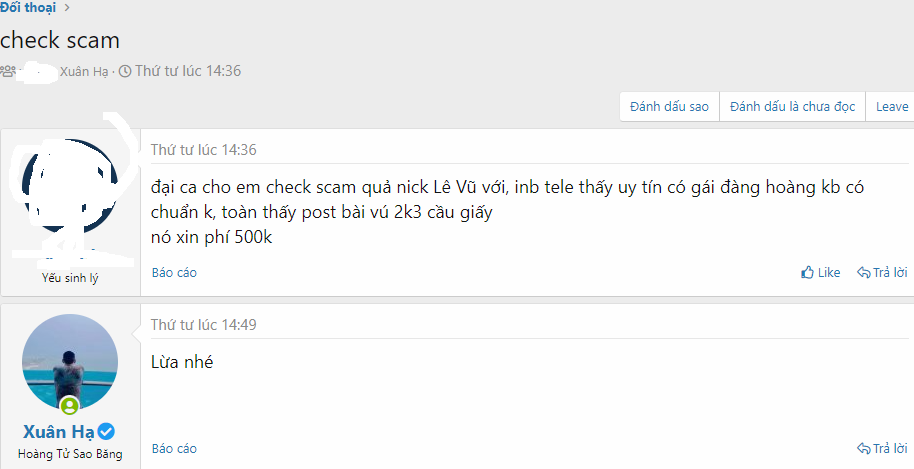914x469 pixels.
Task: Click the verified badge beside Xuân Hạ
Action: point(106,432)
